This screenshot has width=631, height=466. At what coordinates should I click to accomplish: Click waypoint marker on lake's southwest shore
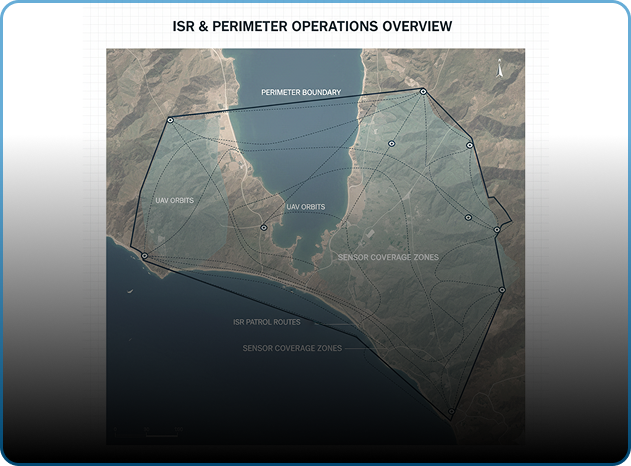point(263,227)
